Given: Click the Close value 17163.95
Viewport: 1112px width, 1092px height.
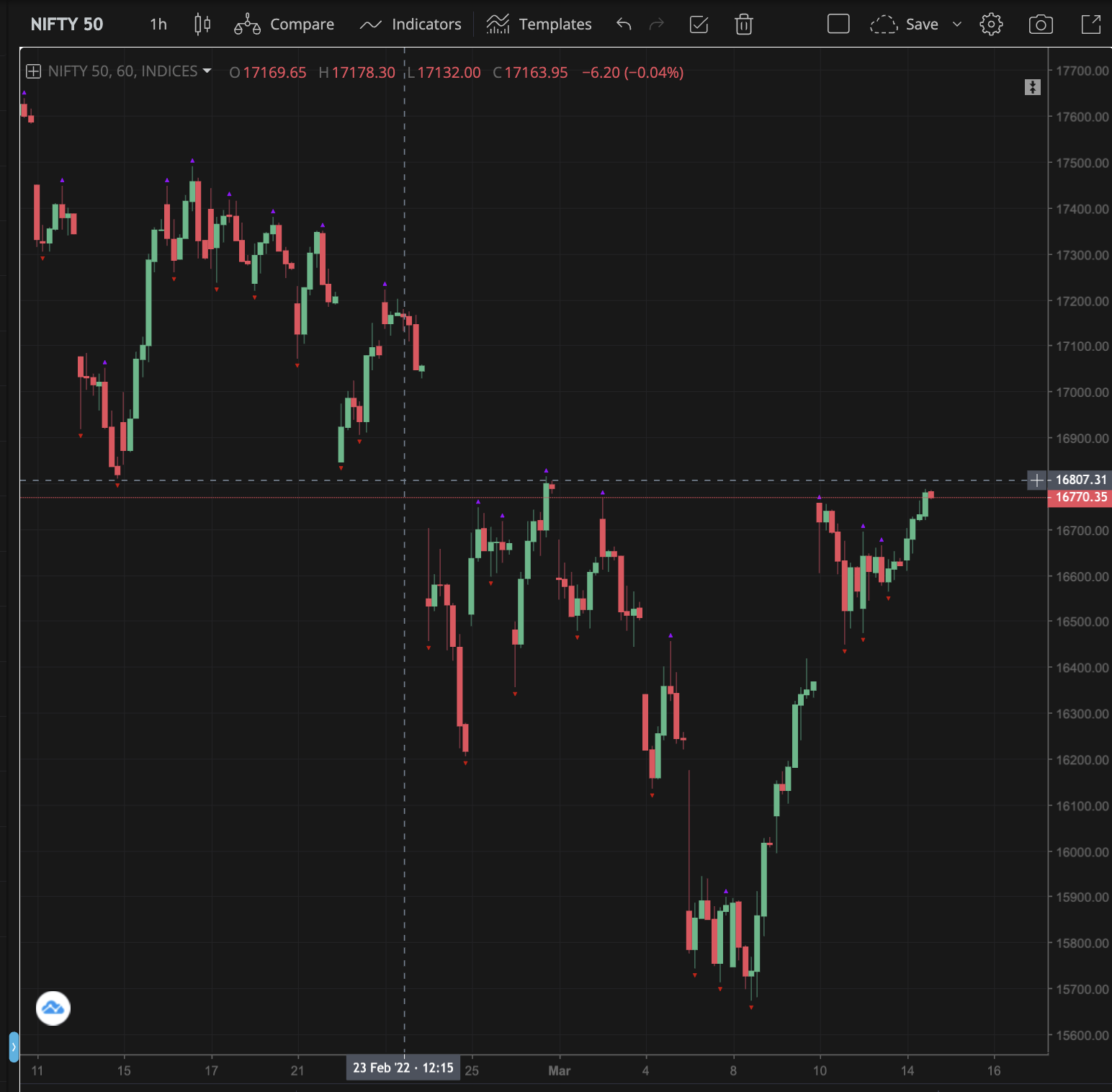Looking at the screenshot, I should [536, 73].
